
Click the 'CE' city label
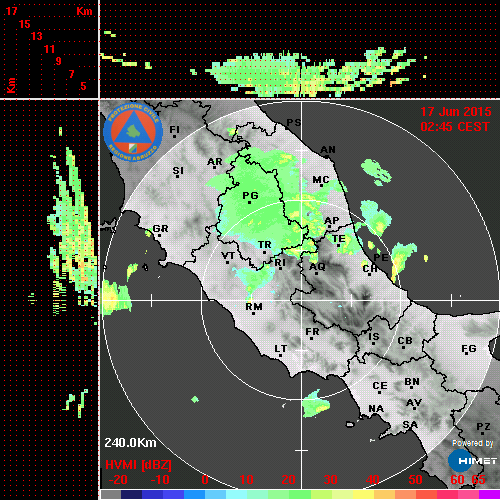(380, 386)
